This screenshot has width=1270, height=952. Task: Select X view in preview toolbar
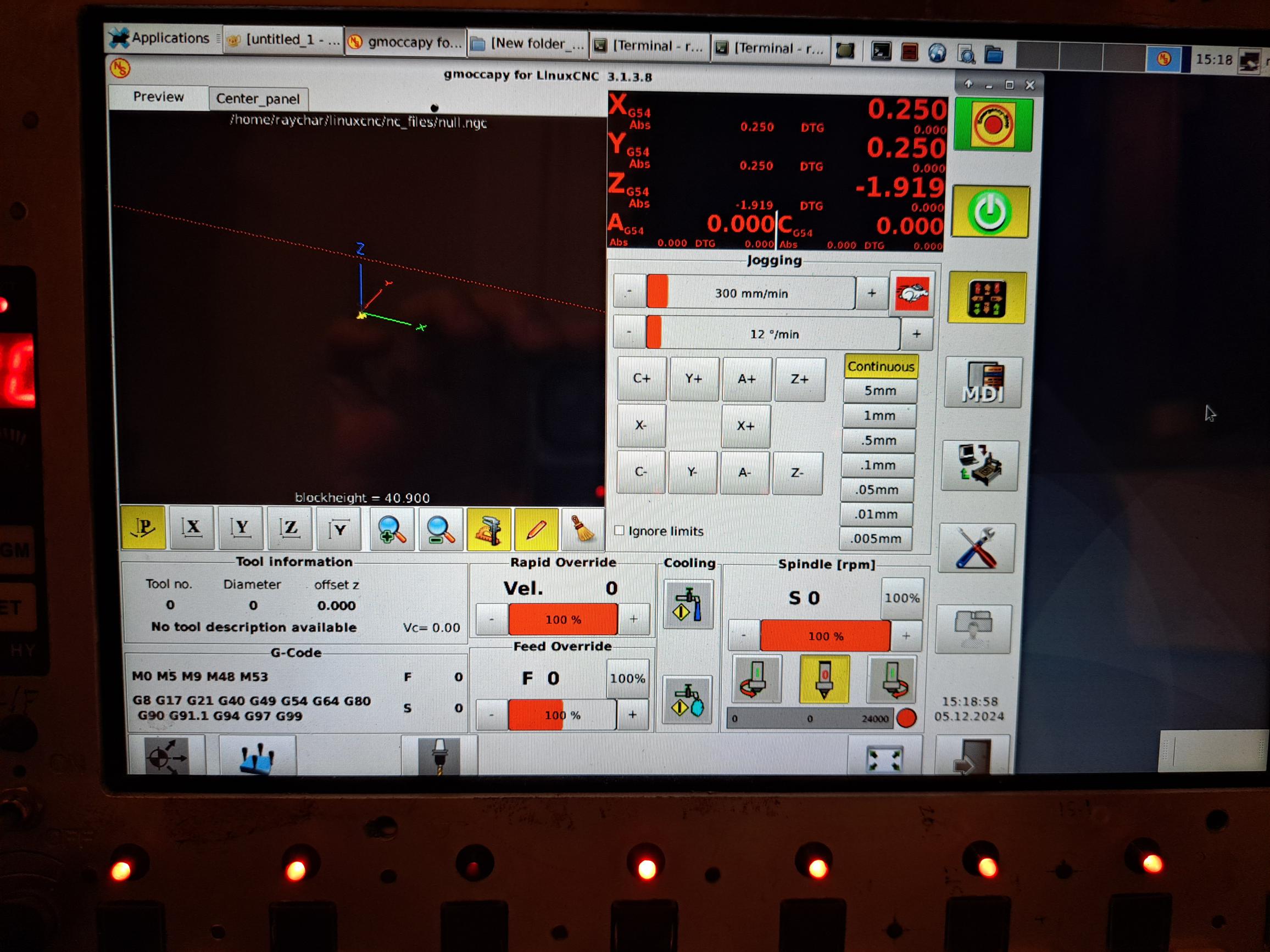[x=192, y=528]
